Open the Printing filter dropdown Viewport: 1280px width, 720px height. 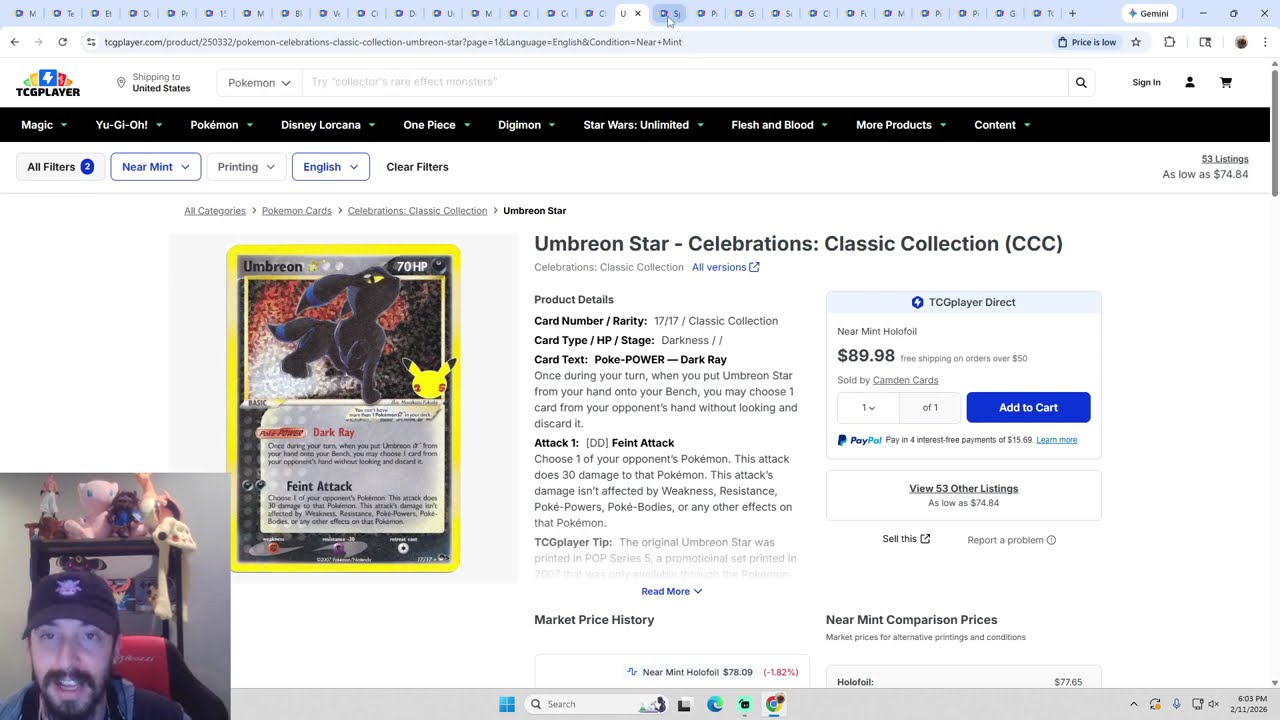click(x=245, y=167)
